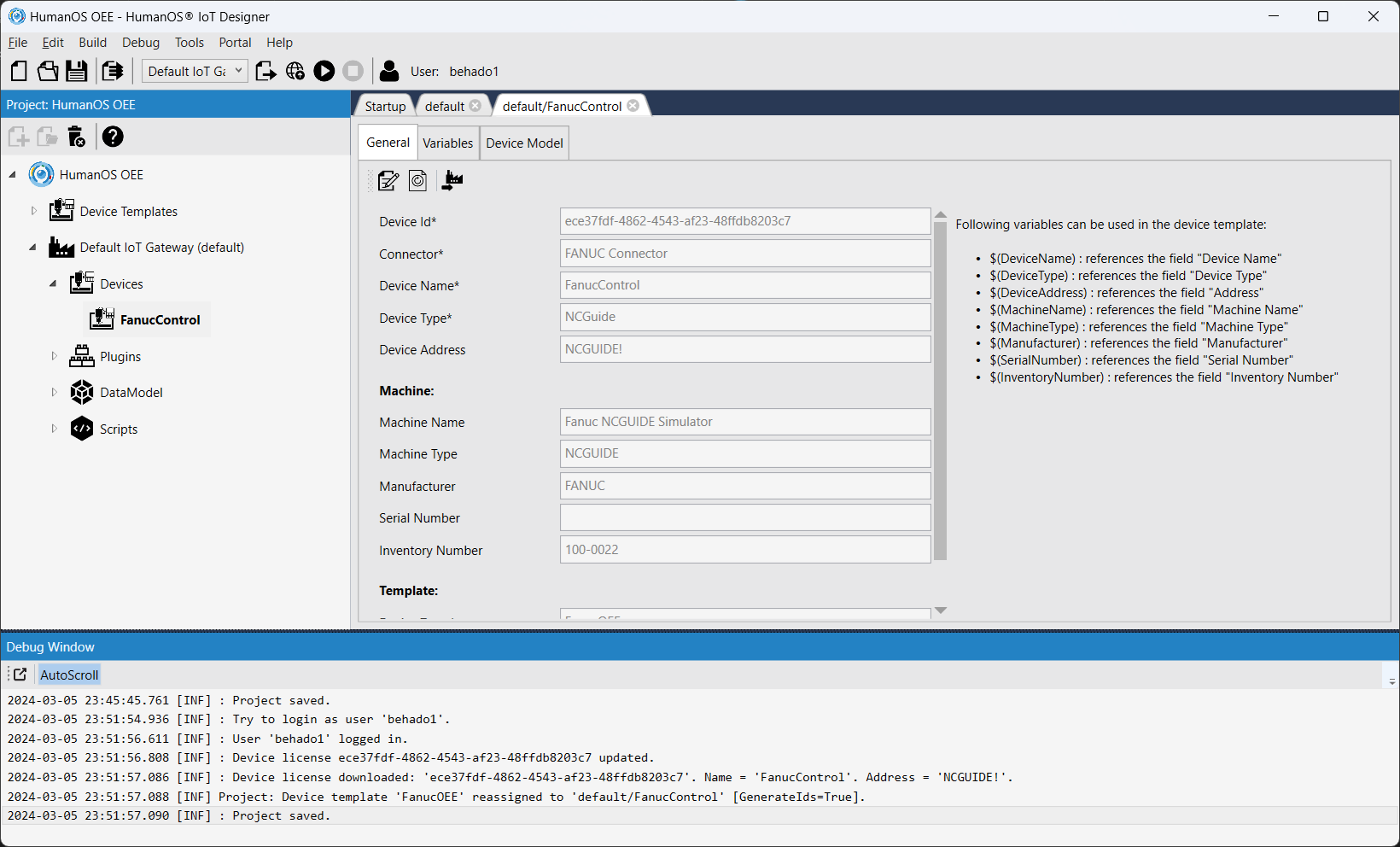The height and width of the screenshot is (847, 1400).
Task: Close the default/FanucControl tab
Action: click(633, 106)
